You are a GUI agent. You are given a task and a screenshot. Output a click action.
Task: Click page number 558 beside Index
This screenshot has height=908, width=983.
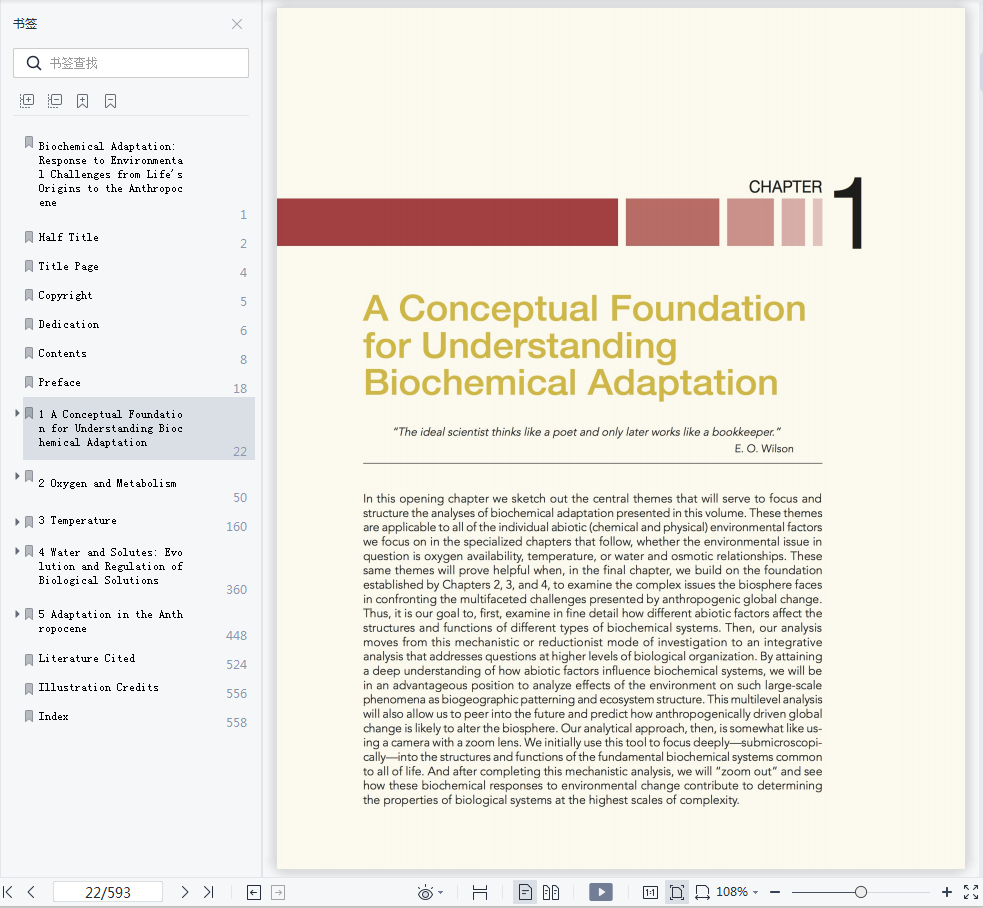pos(236,722)
